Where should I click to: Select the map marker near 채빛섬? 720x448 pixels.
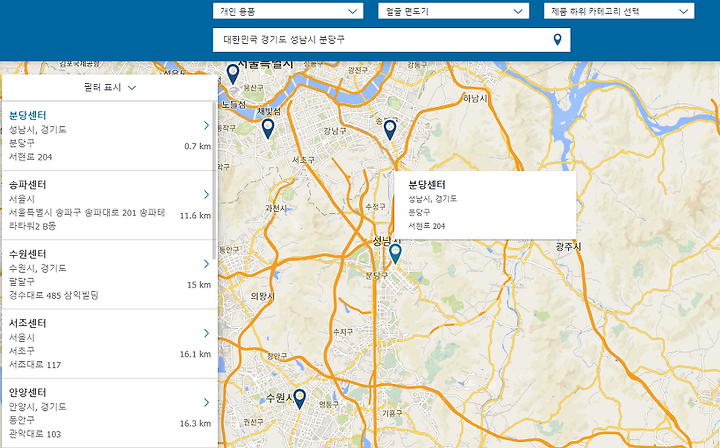(x=268, y=129)
